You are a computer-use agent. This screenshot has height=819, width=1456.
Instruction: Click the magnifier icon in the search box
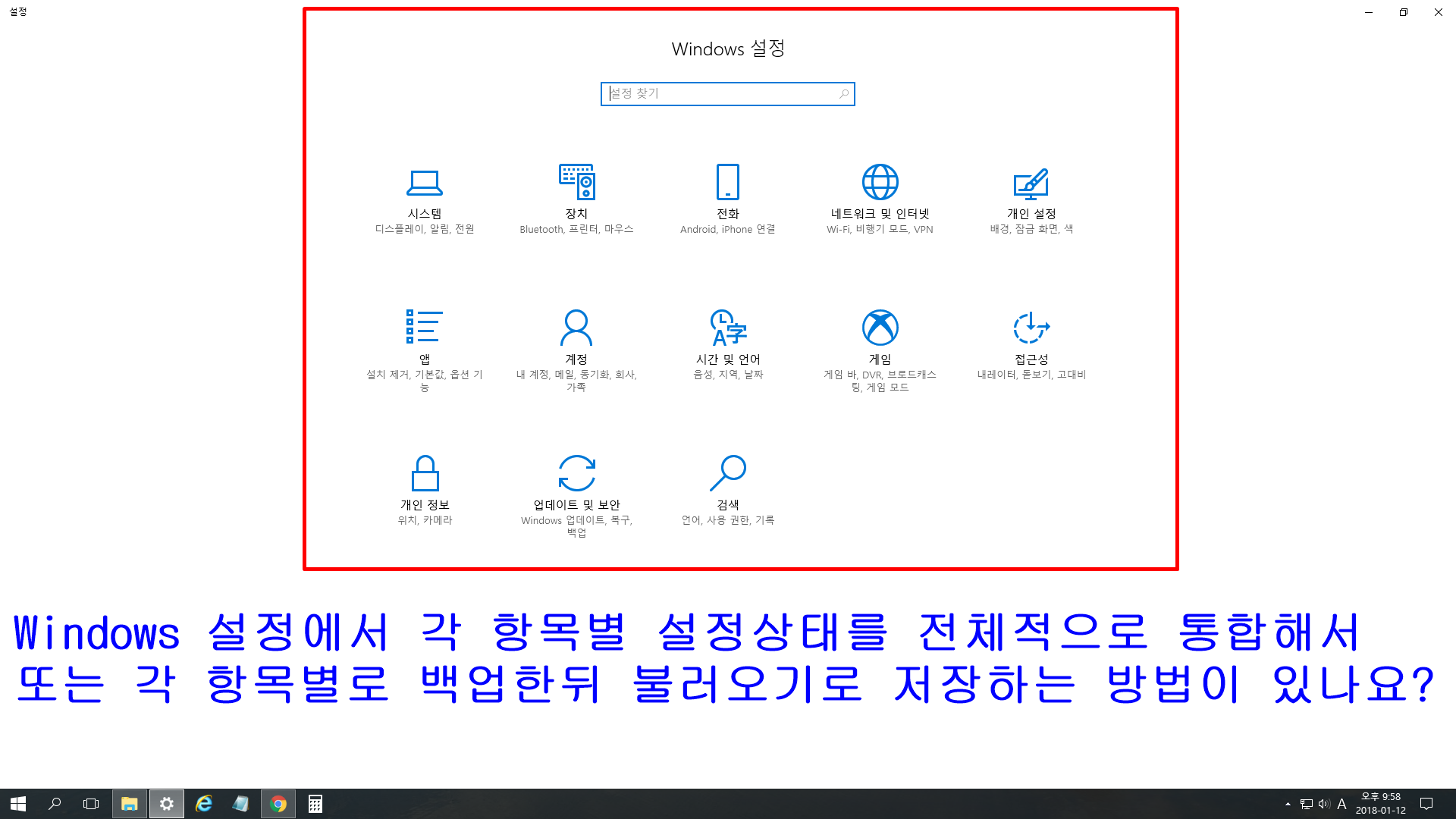click(843, 94)
